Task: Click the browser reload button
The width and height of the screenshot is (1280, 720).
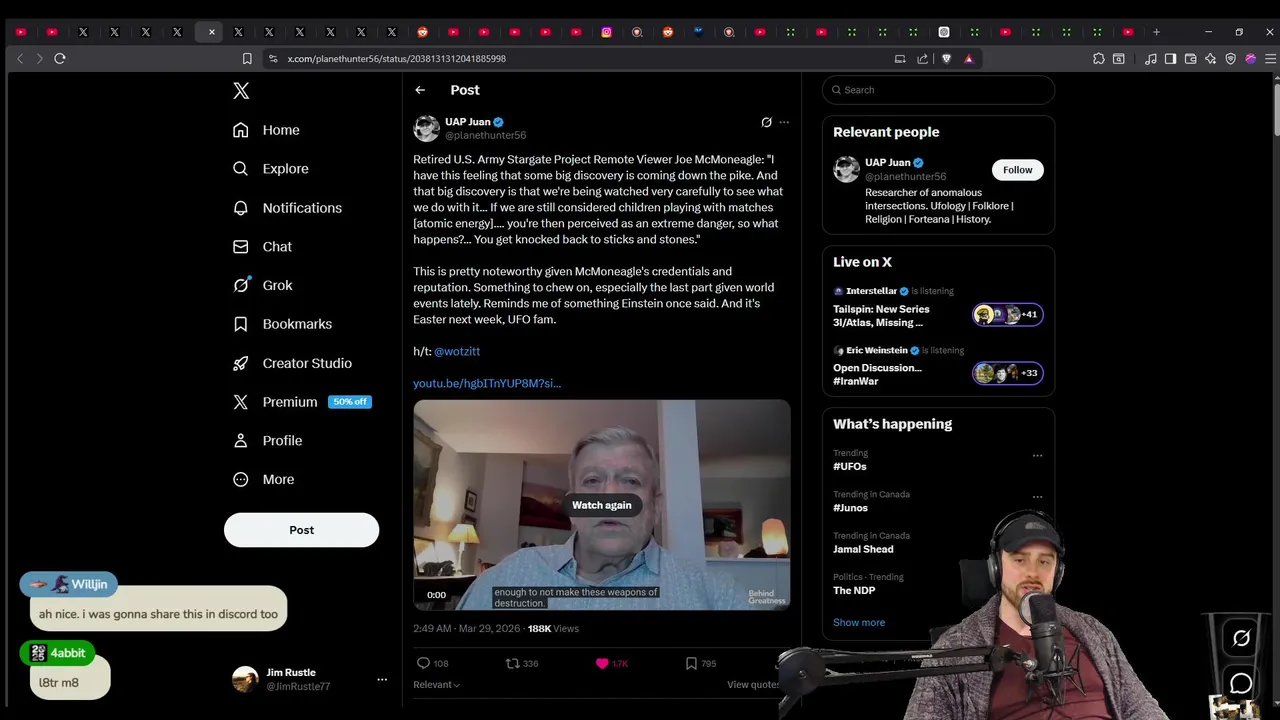Action: pos(60,59)
